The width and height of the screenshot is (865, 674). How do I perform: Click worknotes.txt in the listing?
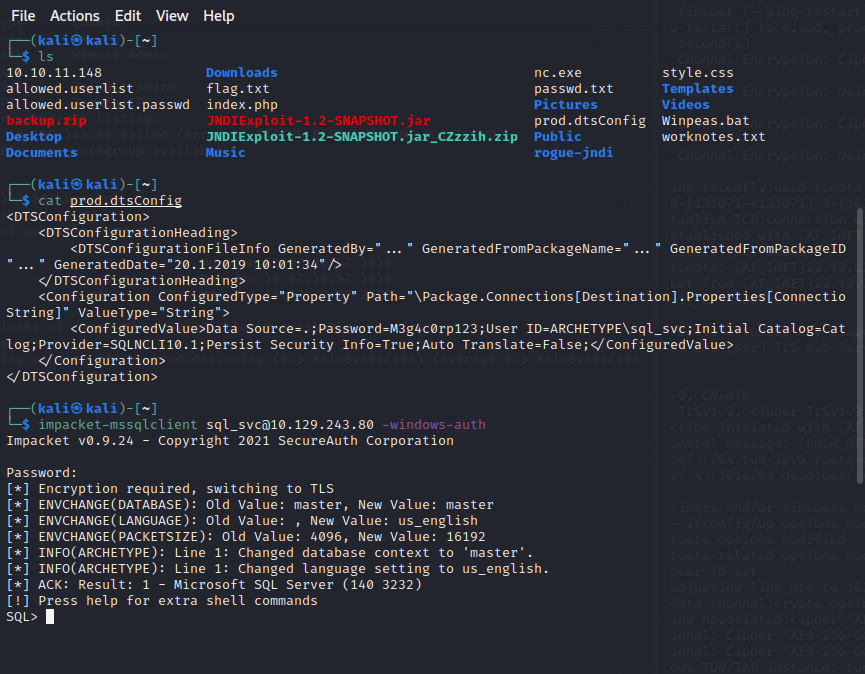tap(713, 137)
